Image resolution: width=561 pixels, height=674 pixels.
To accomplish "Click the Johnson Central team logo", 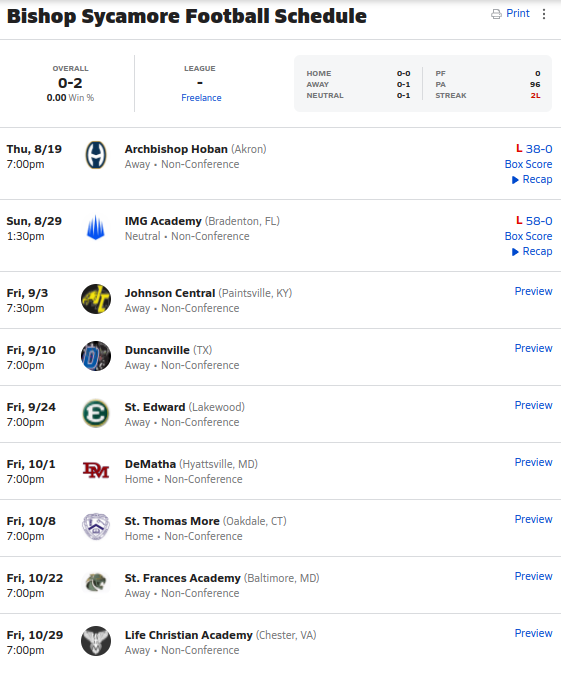I will pos(96,299).
